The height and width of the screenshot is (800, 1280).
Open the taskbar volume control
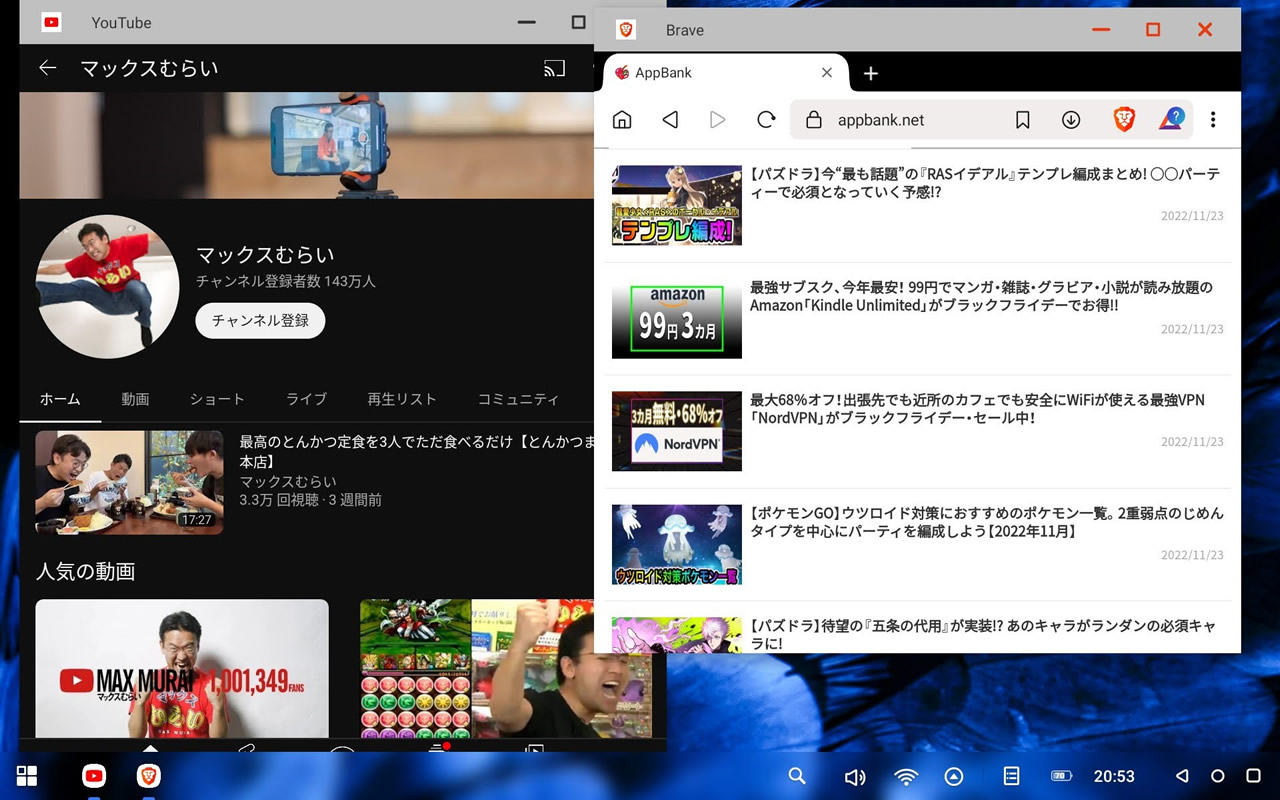point(854,777)
